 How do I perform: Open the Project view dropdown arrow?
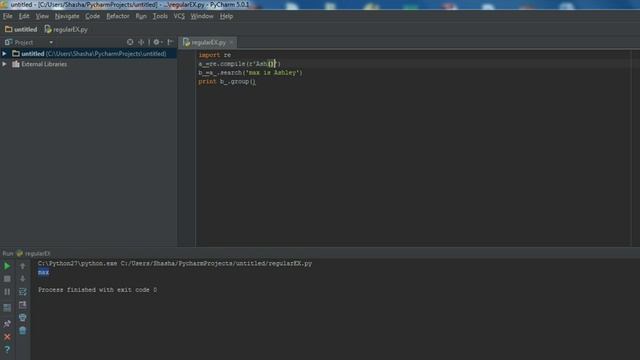51,42
